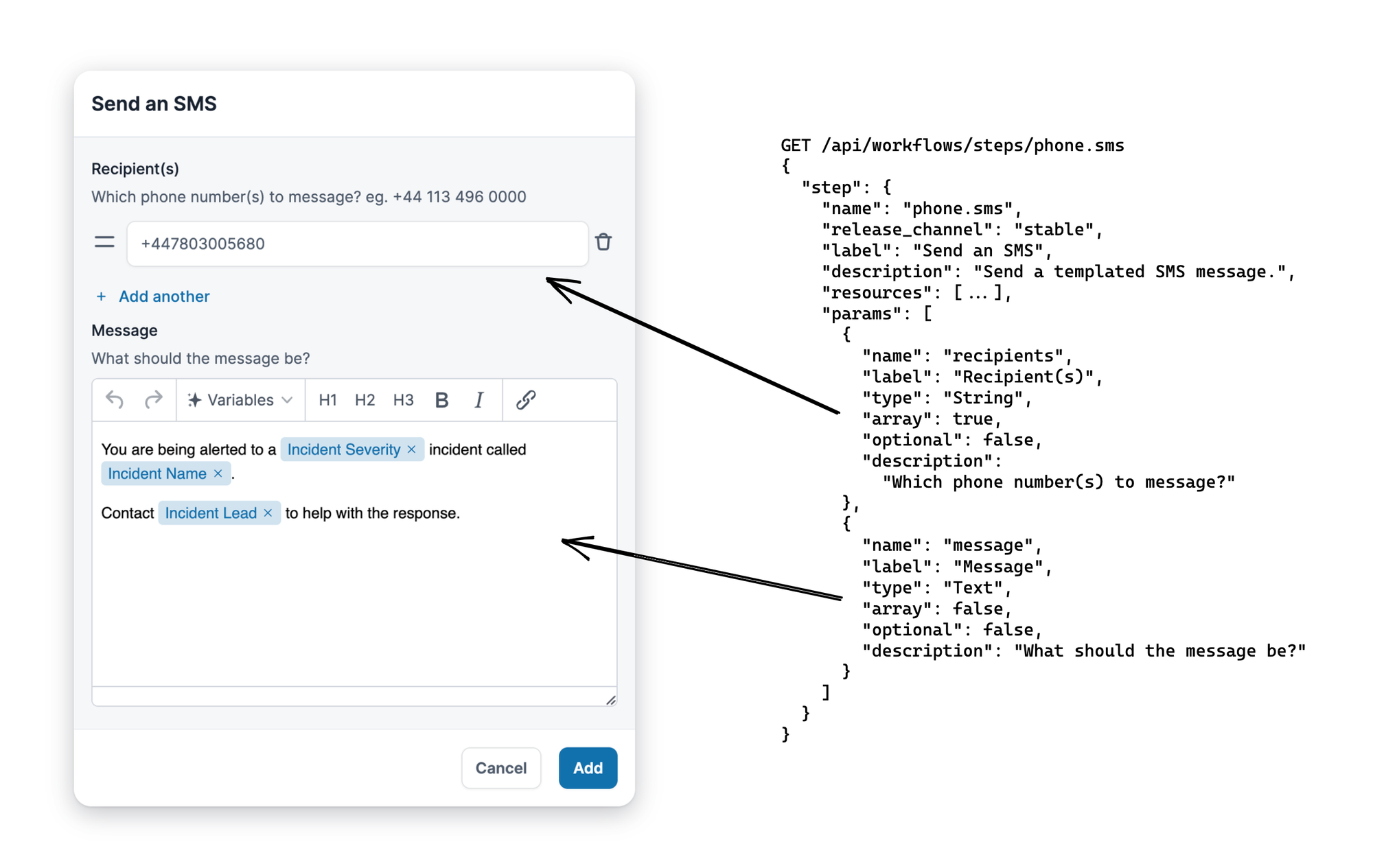
Task: Click the Add another link
Action: point(164,296)
